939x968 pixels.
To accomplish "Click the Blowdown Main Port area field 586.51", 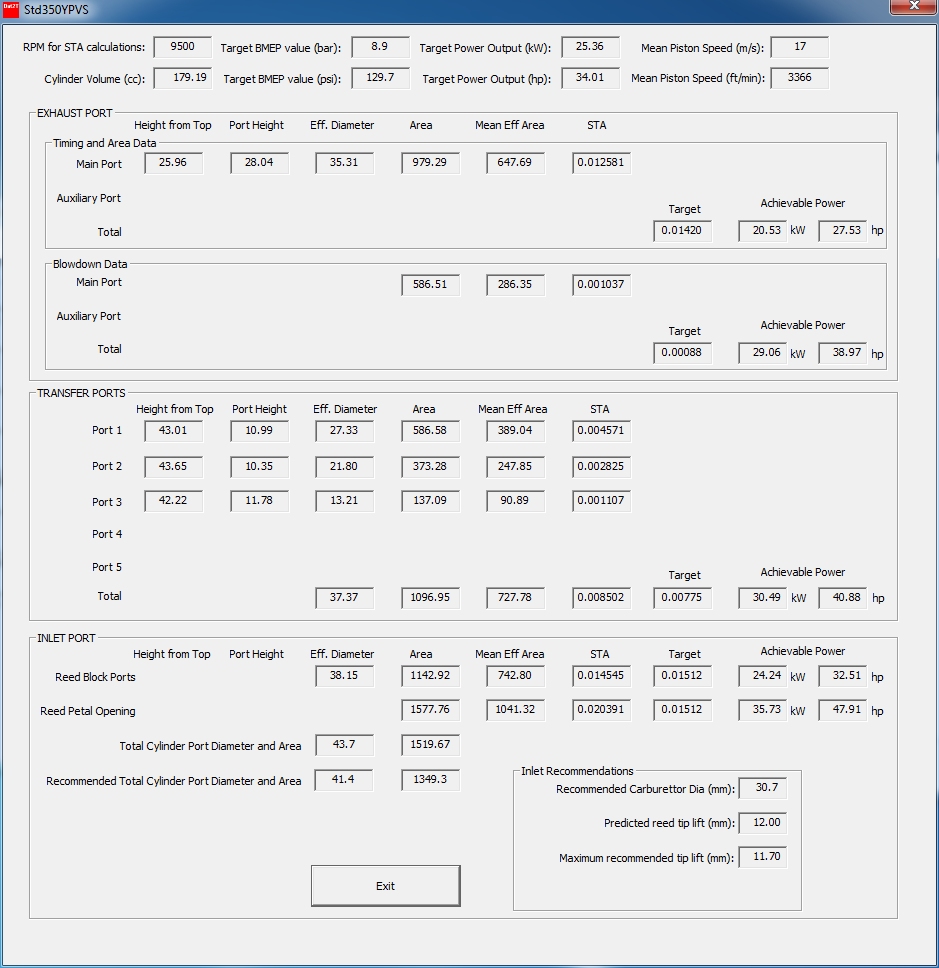I will tap(430, 285).
